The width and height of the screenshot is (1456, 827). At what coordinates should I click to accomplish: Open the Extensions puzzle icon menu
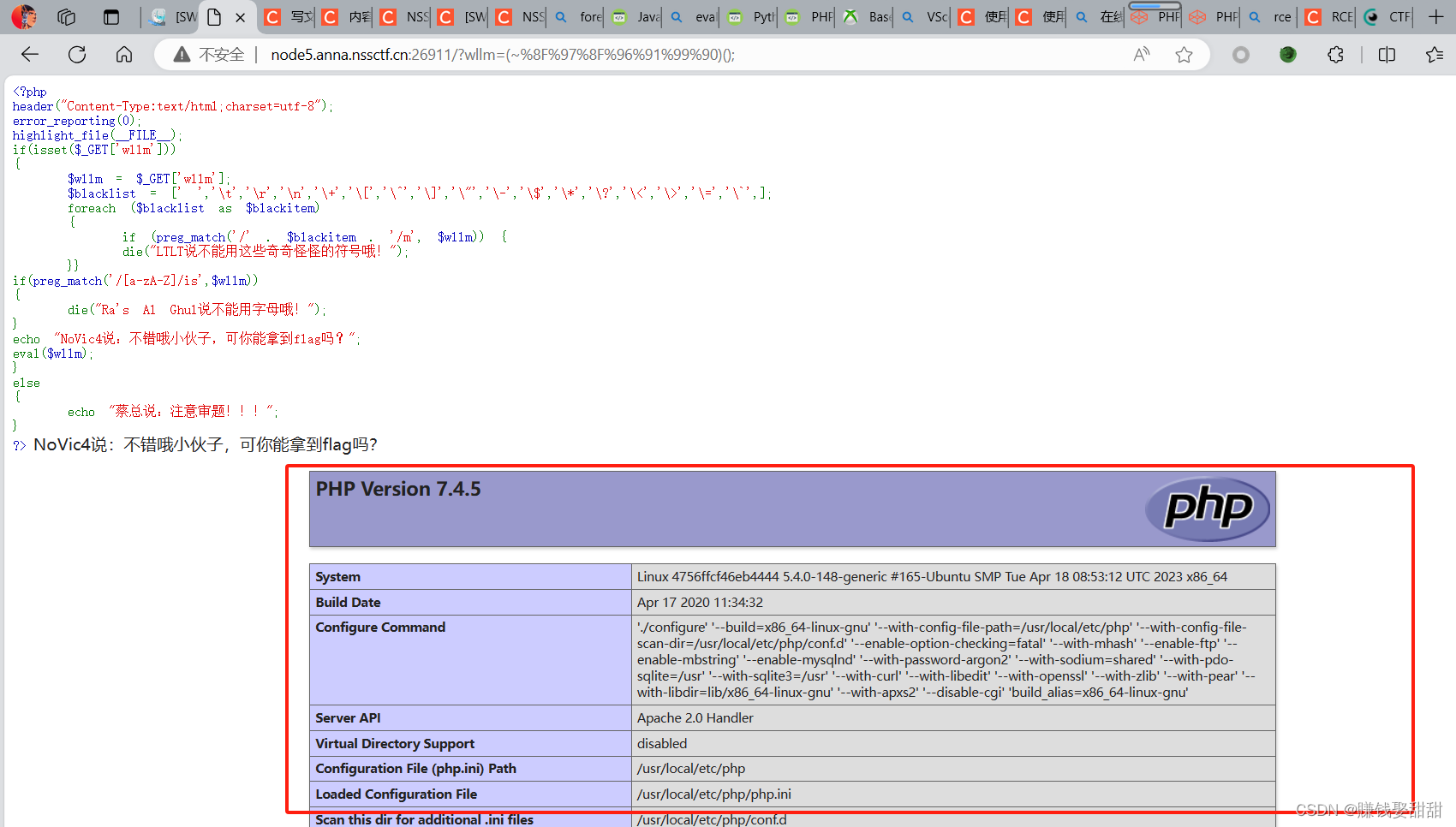pyautogui.click(x=1335, y=54)
